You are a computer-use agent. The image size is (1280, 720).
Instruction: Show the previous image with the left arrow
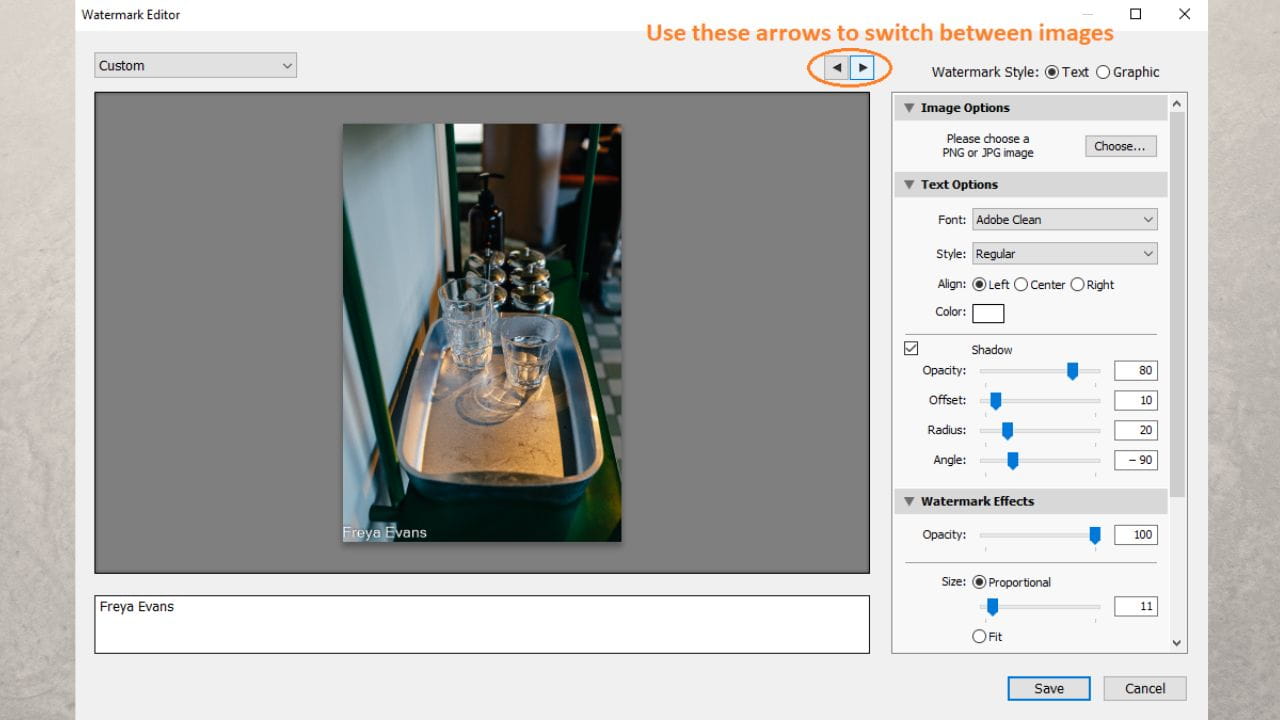(x=837, y=67)
